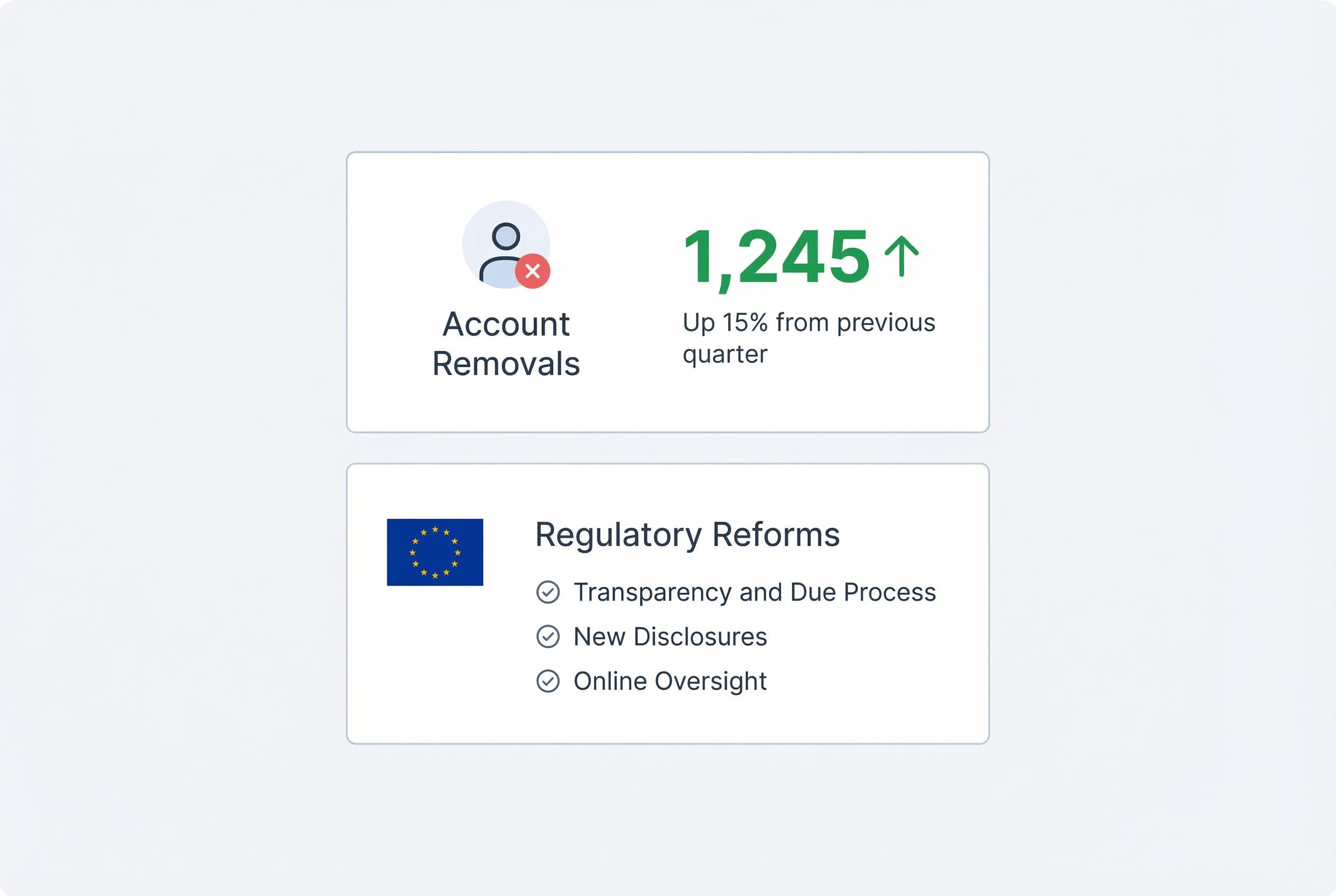Viewport: 1336px width, 896px height.
Task: Click the green upward trend arrow
Action: point(901,255)
